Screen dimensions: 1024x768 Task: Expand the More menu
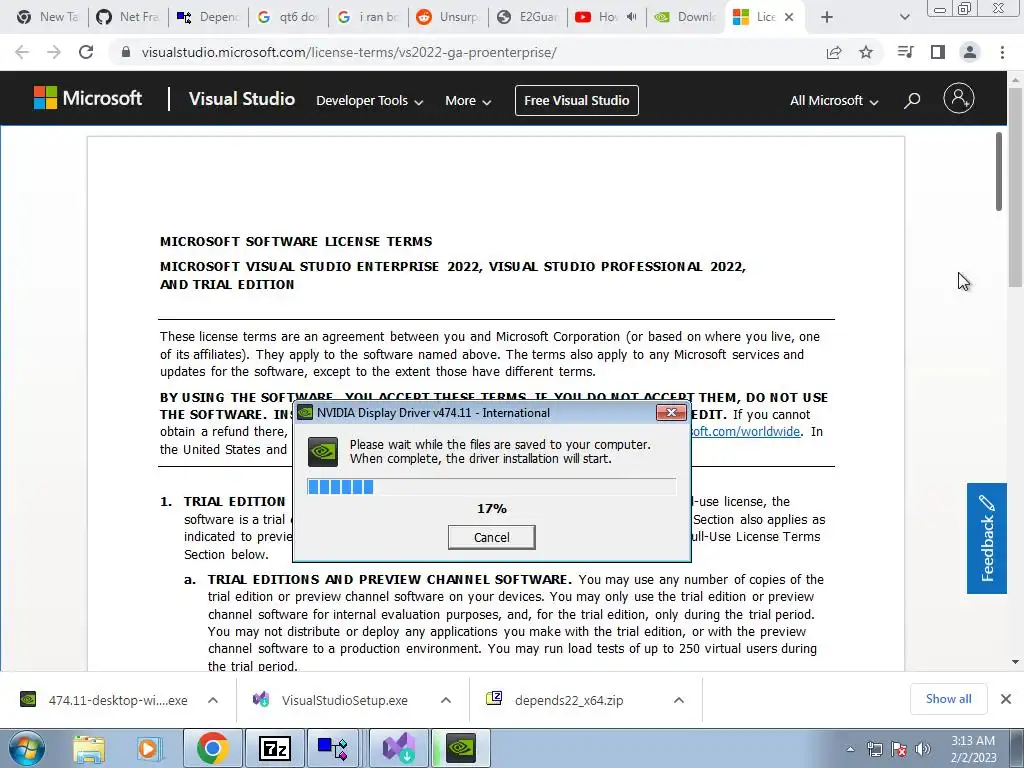pos(468,101)
